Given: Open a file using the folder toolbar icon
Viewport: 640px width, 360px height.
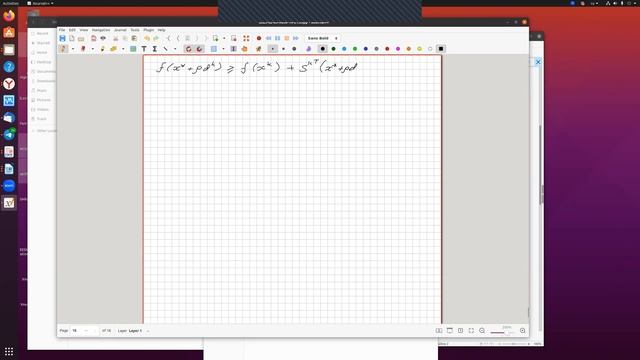Looking at the screenshot, I should 81,38.
